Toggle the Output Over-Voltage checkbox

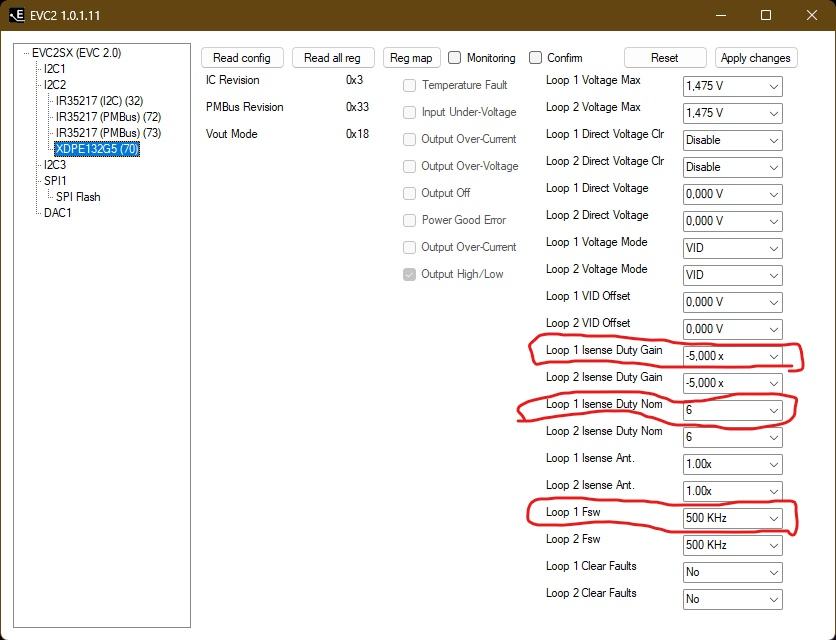pos(409,166)
